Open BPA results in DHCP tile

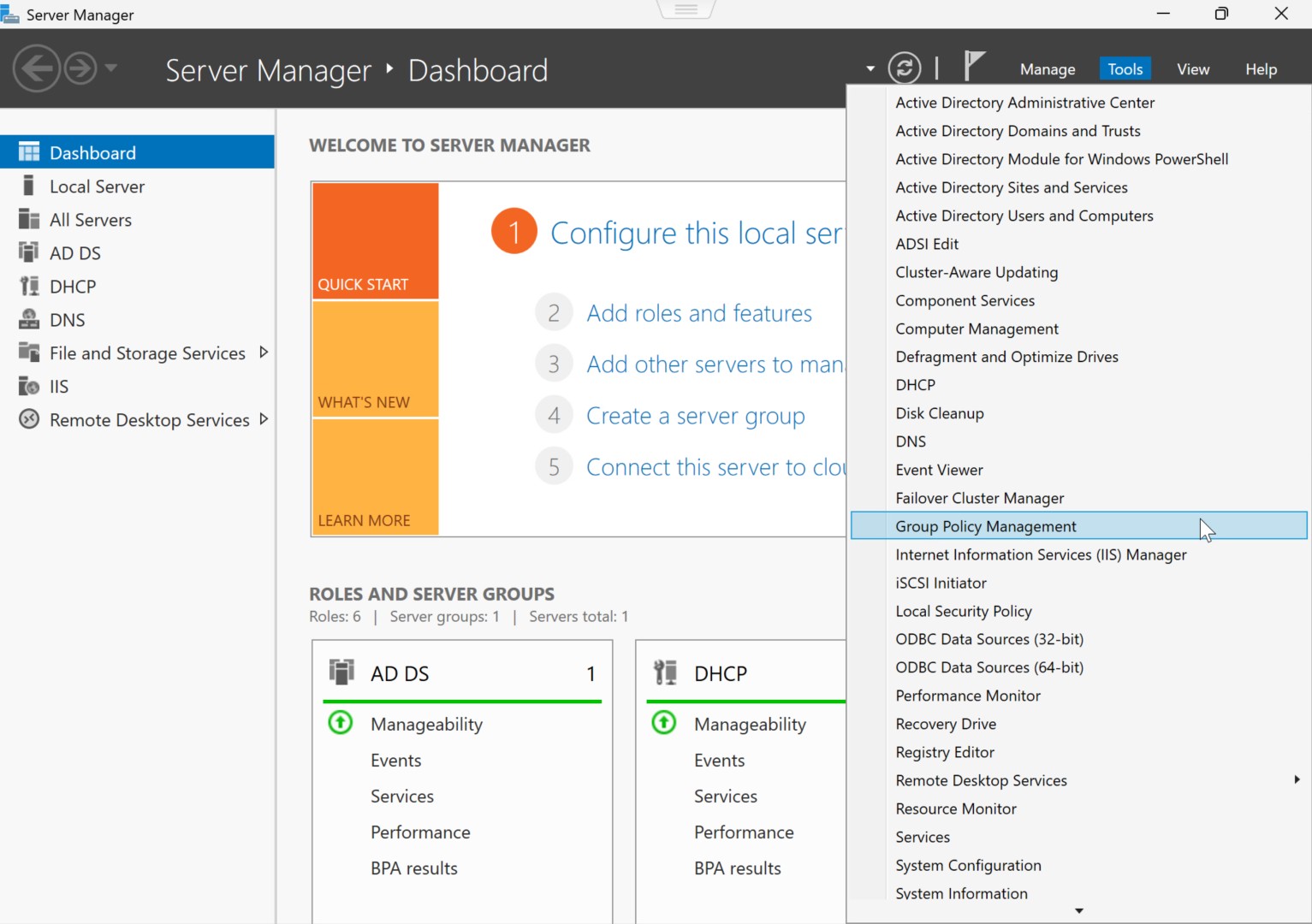tap(738, 868)
